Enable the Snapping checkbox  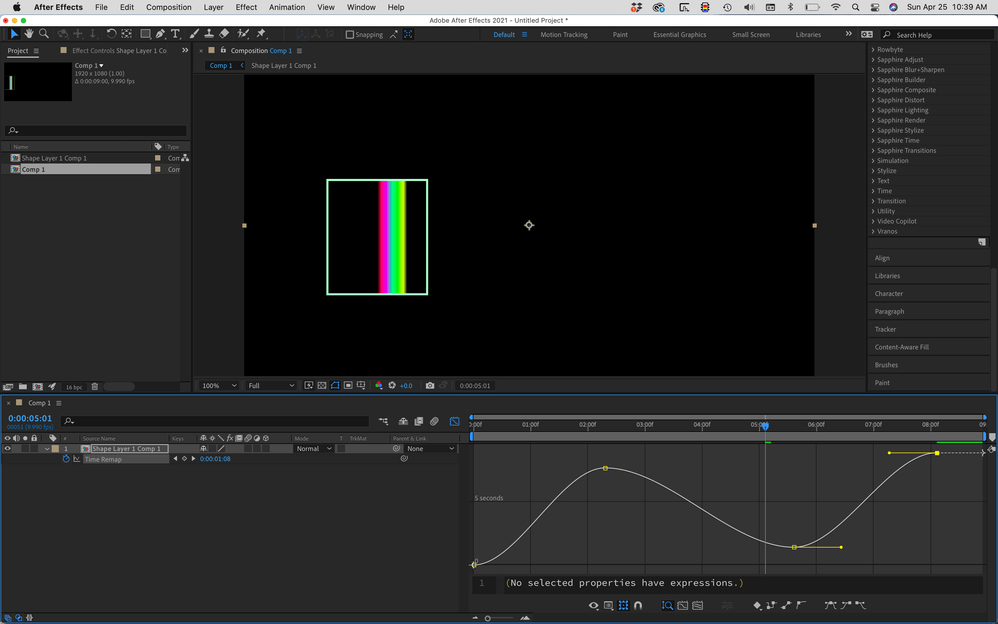350,34
